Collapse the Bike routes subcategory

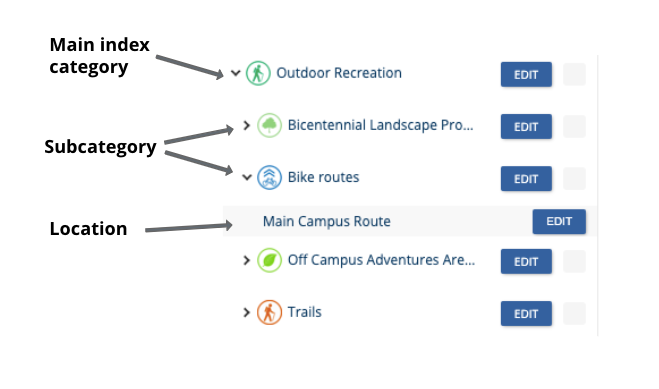247,177
